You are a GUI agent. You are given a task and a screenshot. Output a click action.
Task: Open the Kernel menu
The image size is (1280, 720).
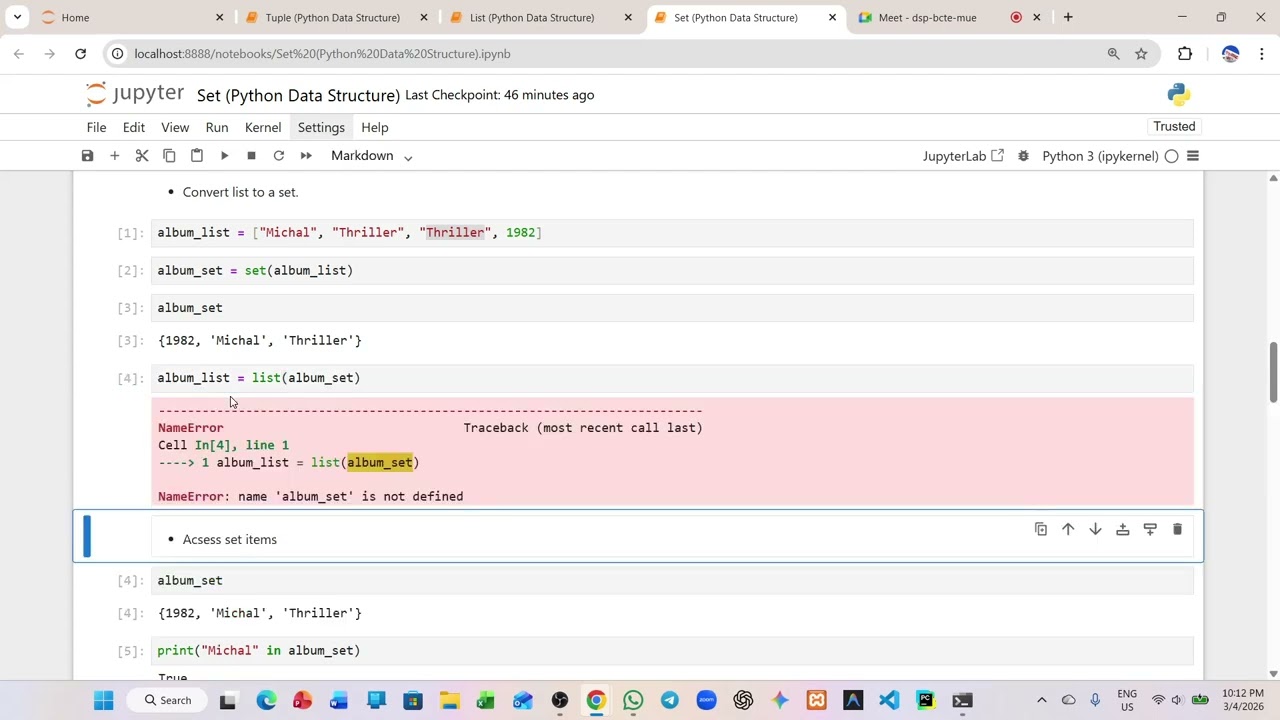pyautogui.click(x=263, y=127)
